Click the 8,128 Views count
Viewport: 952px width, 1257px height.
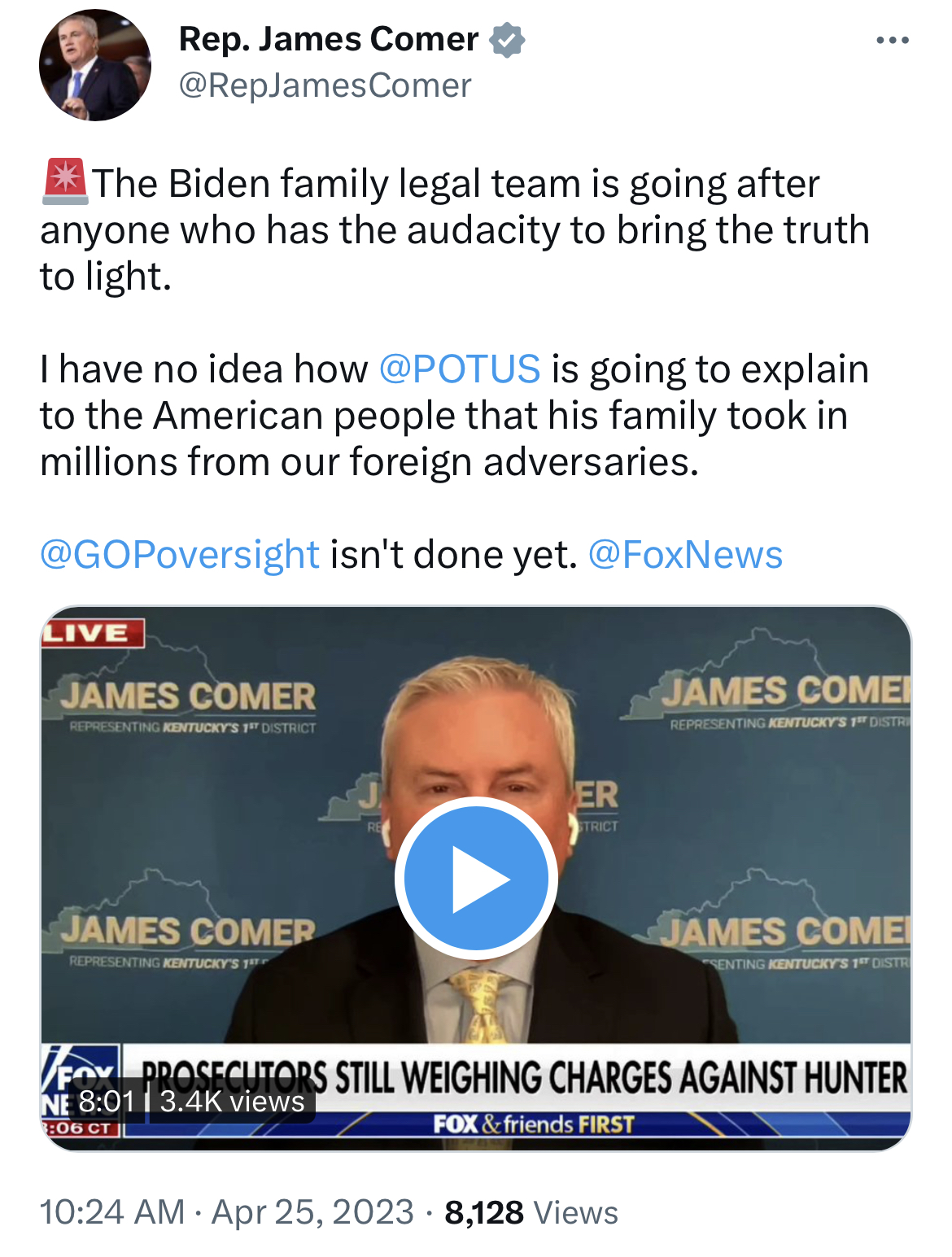click(x=531, y=1211)
